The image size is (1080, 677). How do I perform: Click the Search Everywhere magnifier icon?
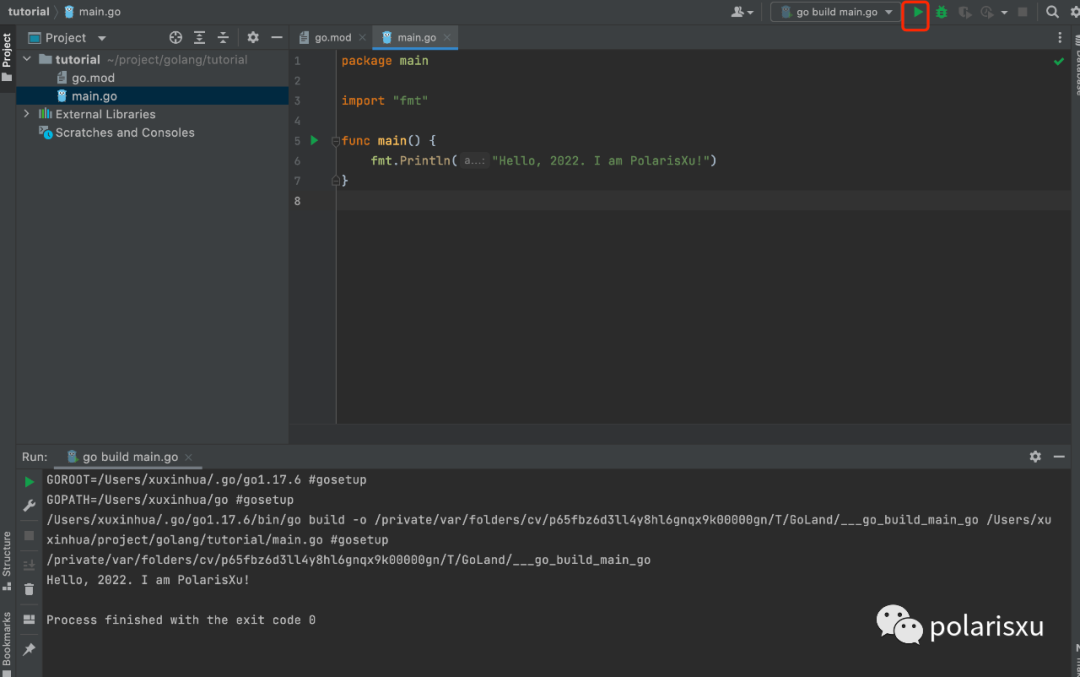pos(1053,12)
